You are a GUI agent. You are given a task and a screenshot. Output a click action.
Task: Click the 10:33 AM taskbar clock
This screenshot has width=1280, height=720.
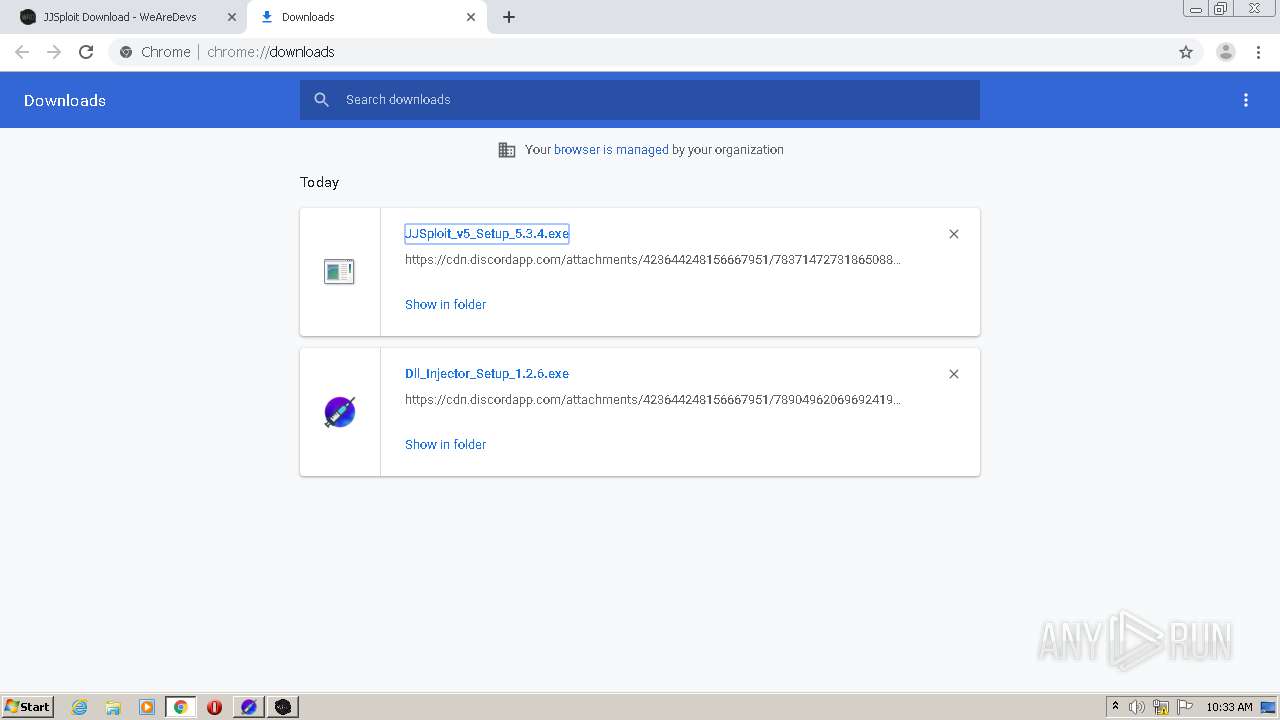tap(1229, 707)
